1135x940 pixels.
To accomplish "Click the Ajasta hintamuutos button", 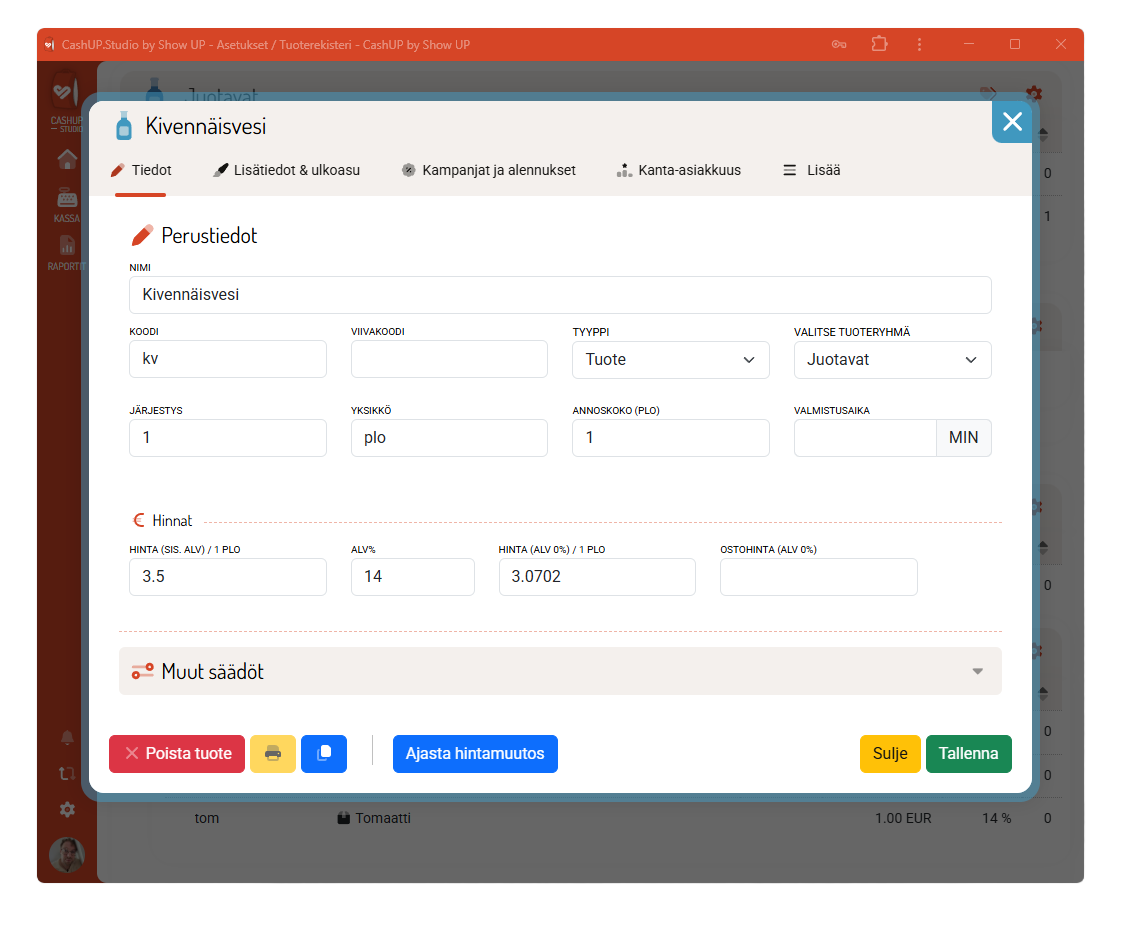I will [x=475, y=754].
